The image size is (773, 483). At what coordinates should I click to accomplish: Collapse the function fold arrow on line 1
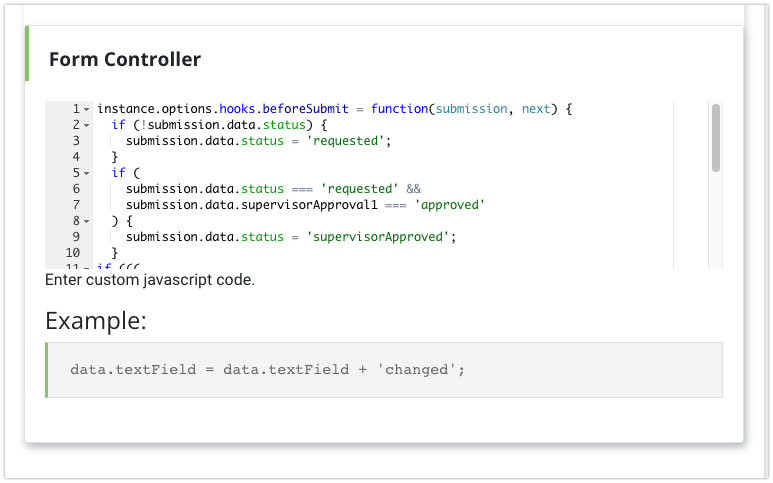pos(87,109)
